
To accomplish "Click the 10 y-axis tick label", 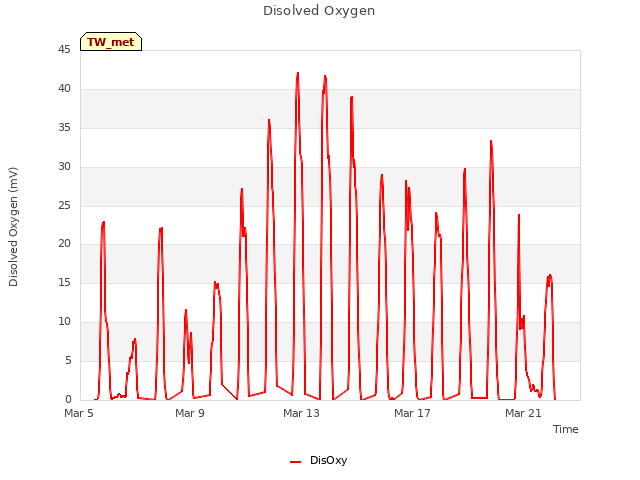I will coord(64,321).
